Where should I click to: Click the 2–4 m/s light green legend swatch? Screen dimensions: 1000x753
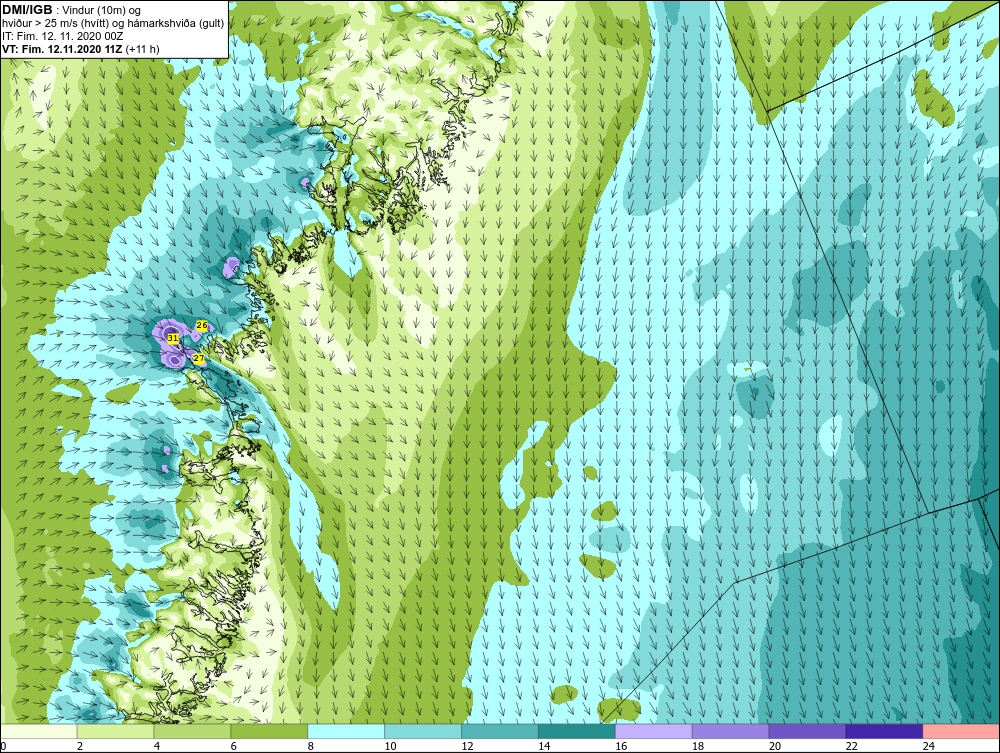(x=115, y=731)
